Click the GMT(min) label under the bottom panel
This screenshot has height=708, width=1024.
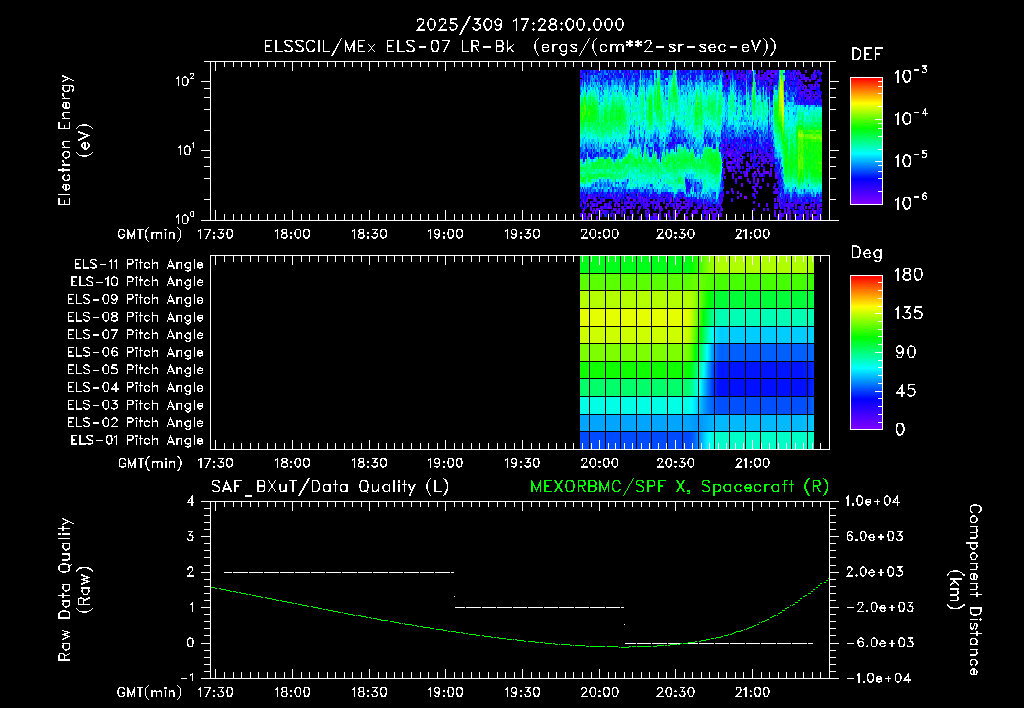150,692
